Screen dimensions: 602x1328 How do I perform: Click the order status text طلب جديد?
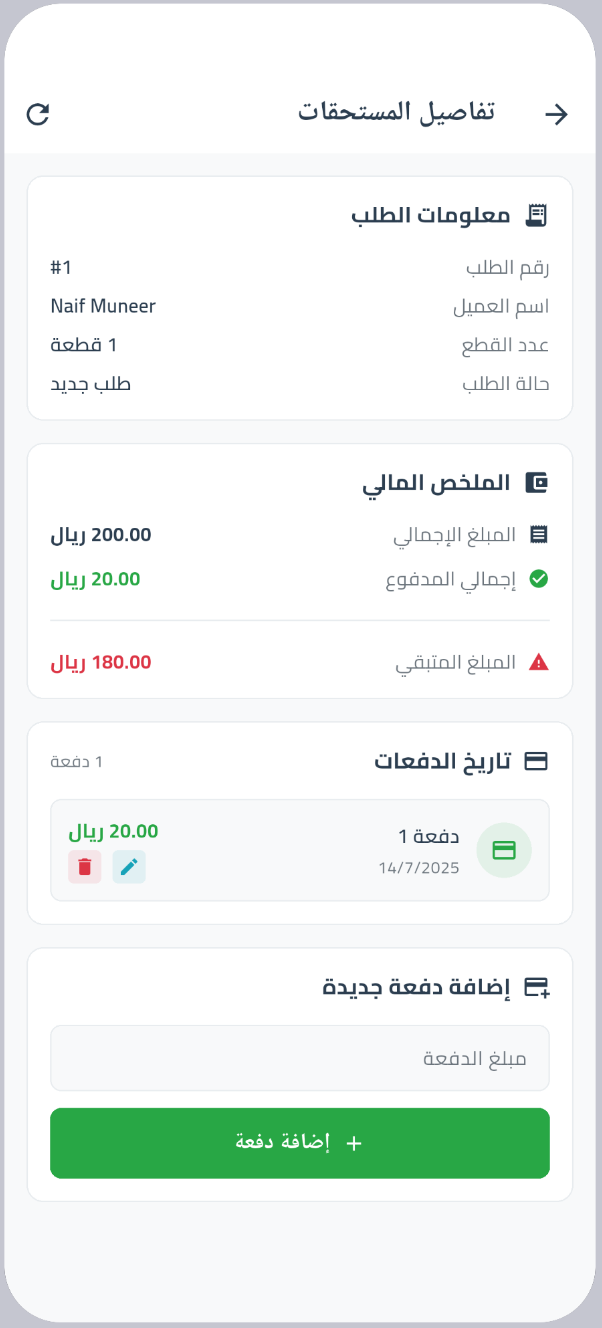tap(91, 383)
